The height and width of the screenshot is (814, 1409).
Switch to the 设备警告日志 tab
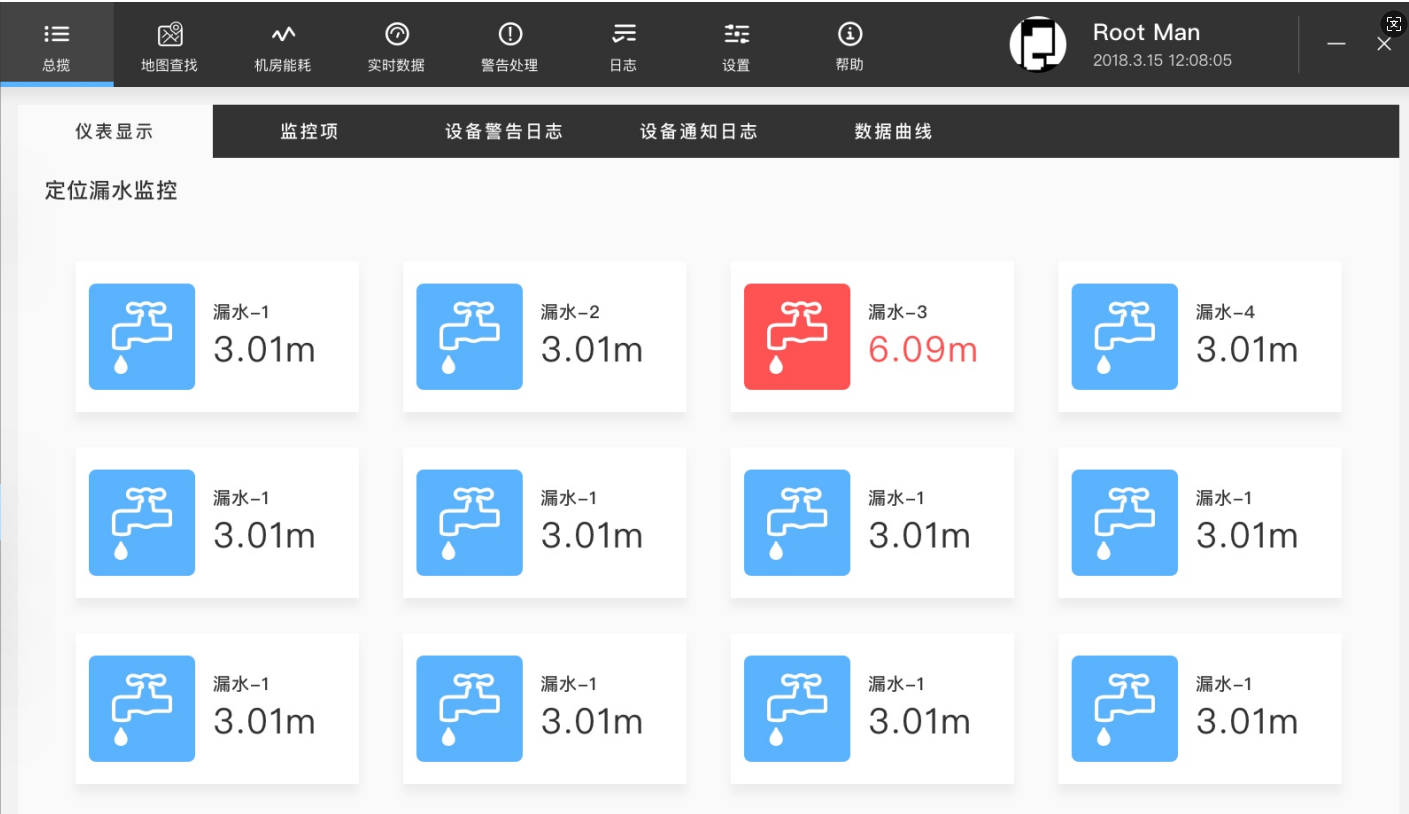click(x=504, y=132)
